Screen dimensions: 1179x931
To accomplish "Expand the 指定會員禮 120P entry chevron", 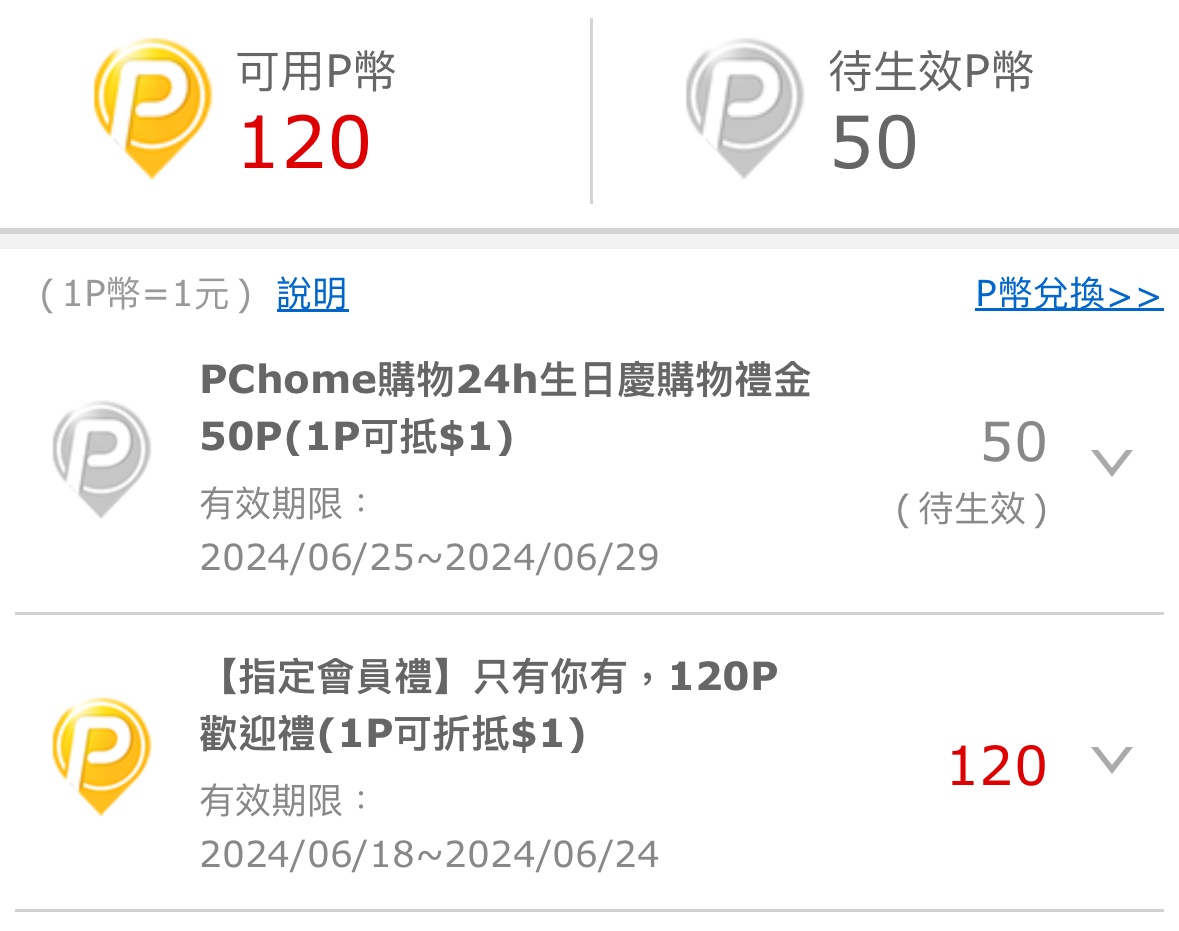I will coord(1111,760).
